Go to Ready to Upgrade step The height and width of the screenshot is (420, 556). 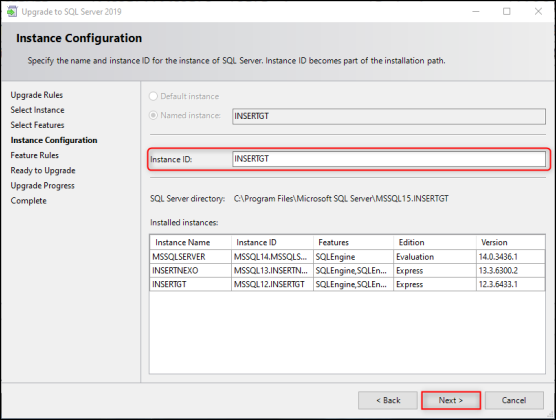(x=43, y=171)
